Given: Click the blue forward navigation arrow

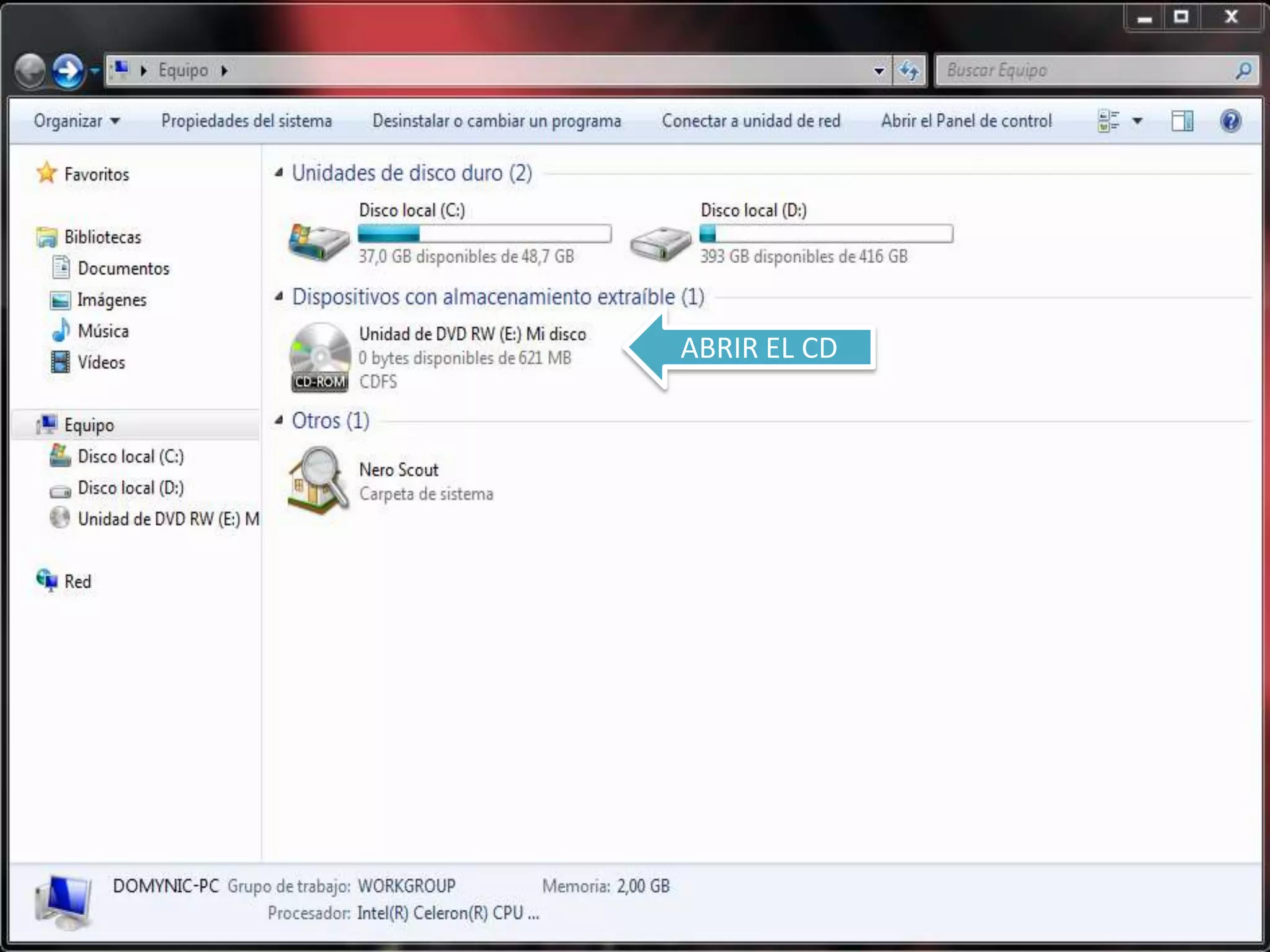Looking at the screenshot, I should [x=67, y=71].
